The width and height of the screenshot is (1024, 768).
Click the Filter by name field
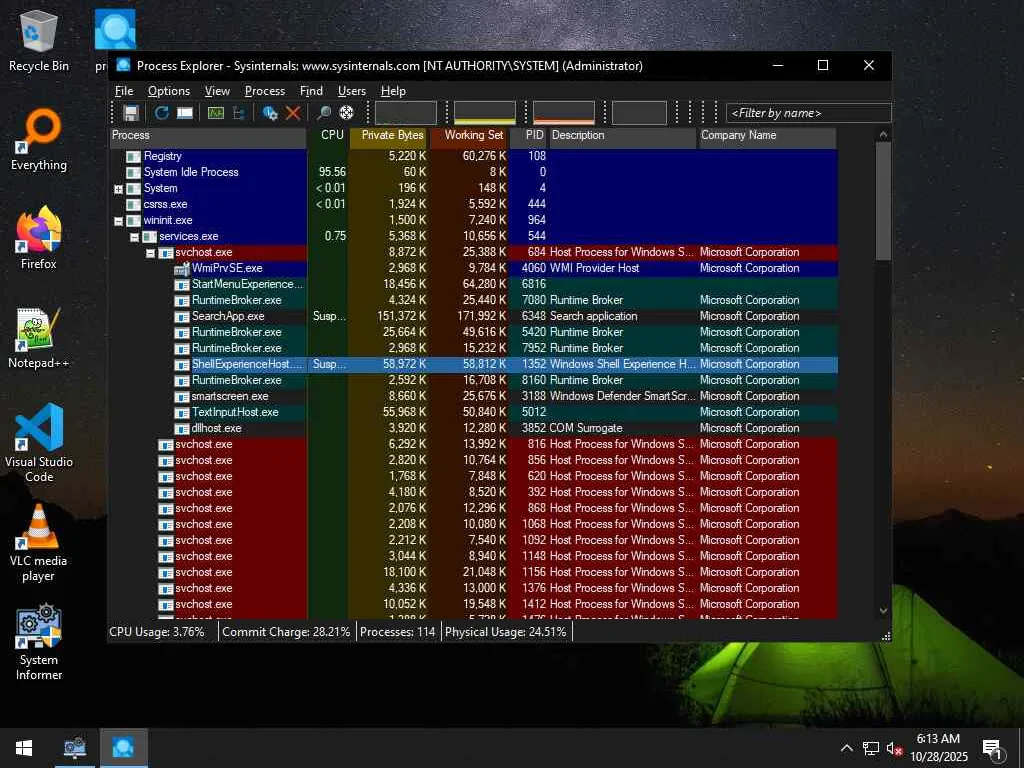pyautogui.click(x=808, y=113)
